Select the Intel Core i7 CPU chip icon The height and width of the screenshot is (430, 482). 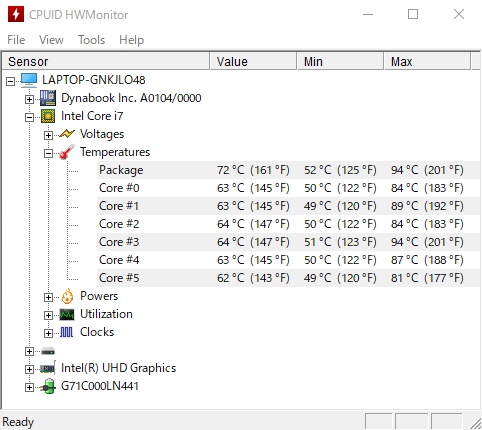48,116
